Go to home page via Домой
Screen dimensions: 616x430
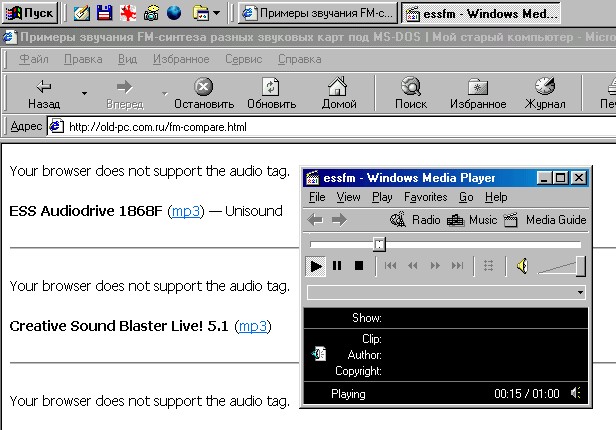pyautogui.click(x=339, y=94)
